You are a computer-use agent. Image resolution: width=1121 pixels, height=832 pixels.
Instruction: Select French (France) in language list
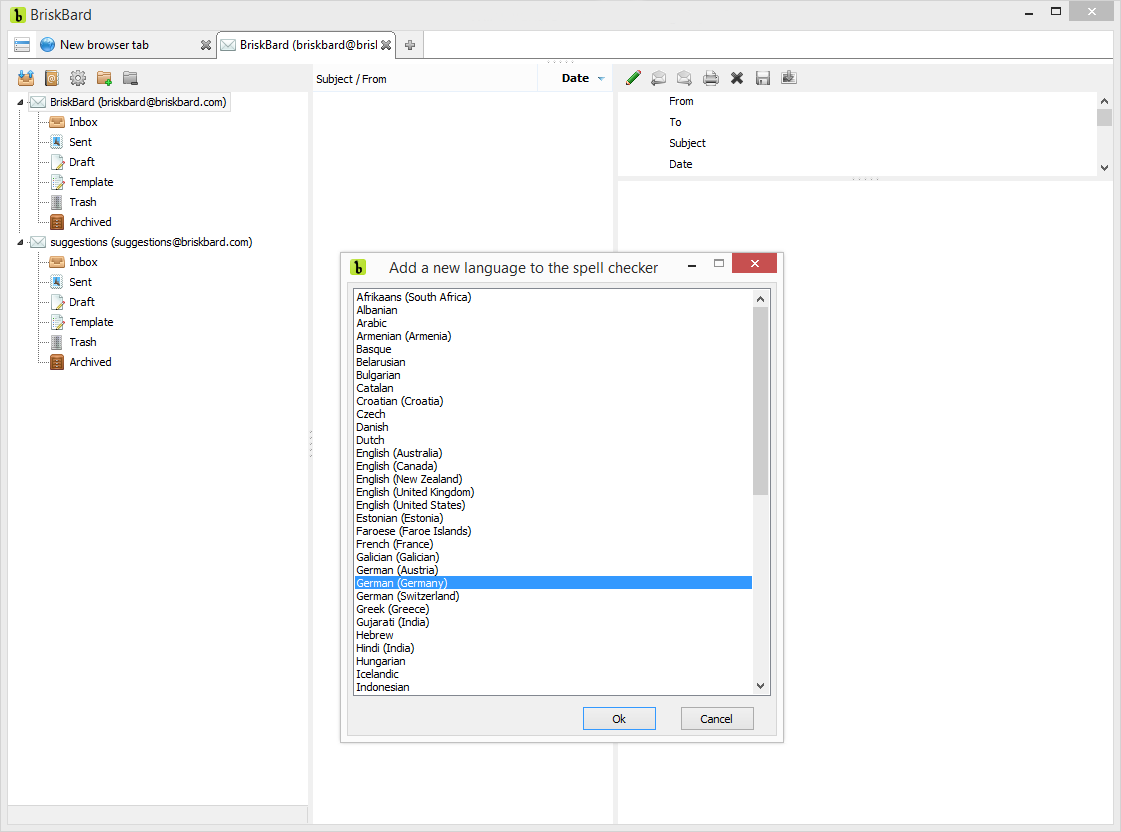553,545
